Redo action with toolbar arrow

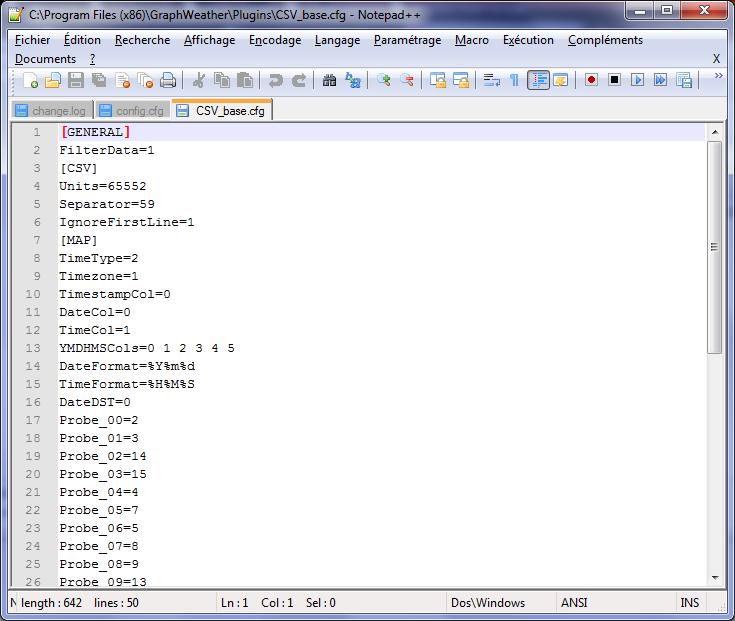click(x=299, y=80)
